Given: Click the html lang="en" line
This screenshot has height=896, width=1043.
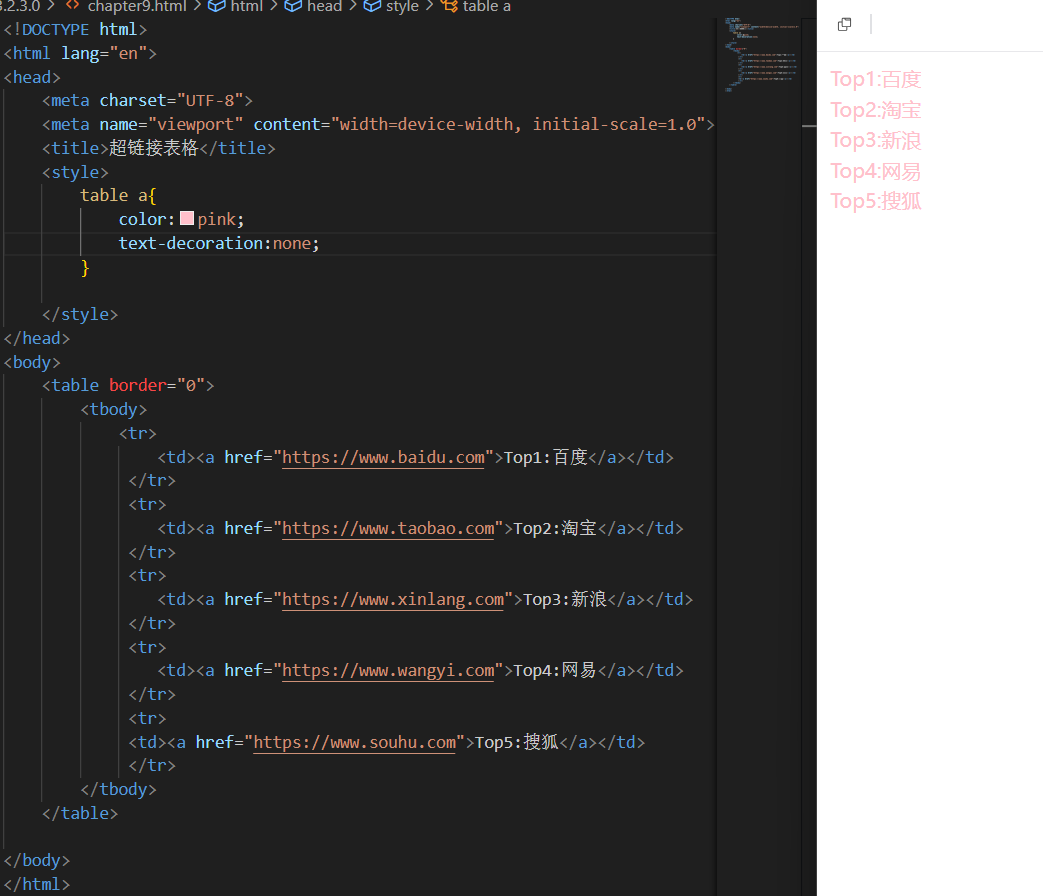Looking at the screenshot, I should point(80,53).
